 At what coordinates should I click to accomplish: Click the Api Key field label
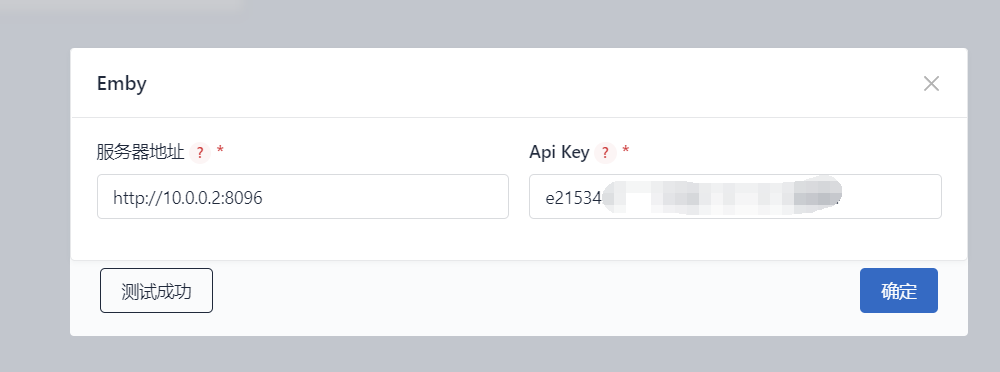point(559,153)
